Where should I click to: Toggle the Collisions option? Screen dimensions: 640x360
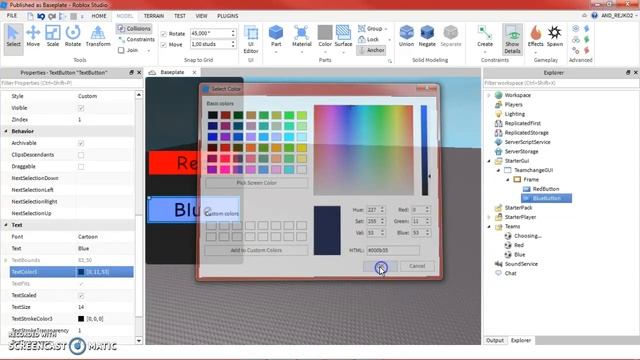pos(134,29)
